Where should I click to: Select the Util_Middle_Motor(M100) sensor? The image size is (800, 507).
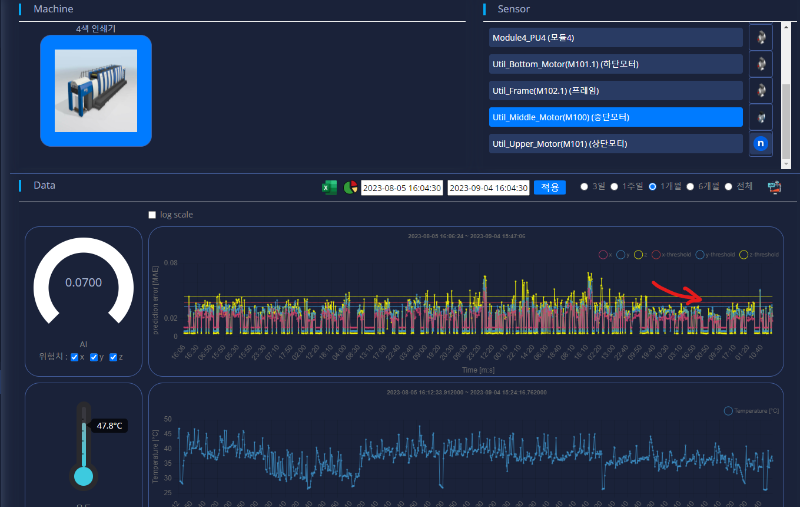point(616,117)
